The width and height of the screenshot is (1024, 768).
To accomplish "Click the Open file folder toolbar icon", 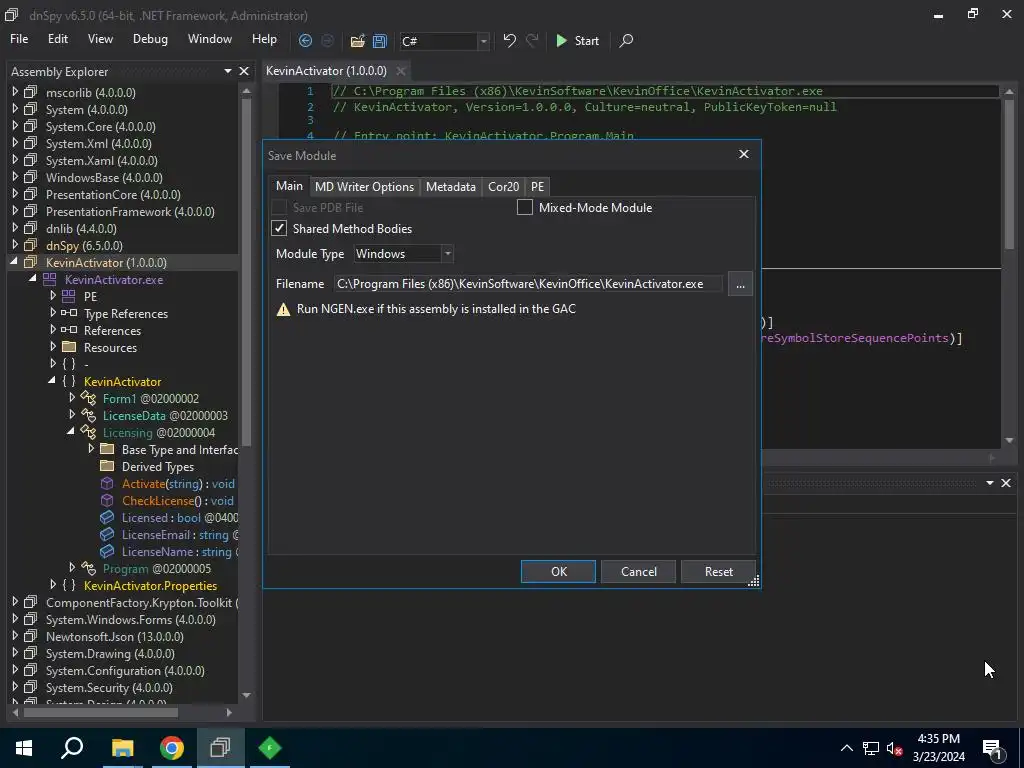I will [357, 40].
